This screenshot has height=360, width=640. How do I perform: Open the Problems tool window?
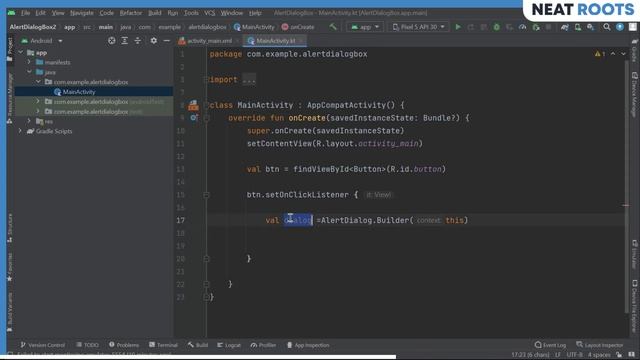(124, 345)
